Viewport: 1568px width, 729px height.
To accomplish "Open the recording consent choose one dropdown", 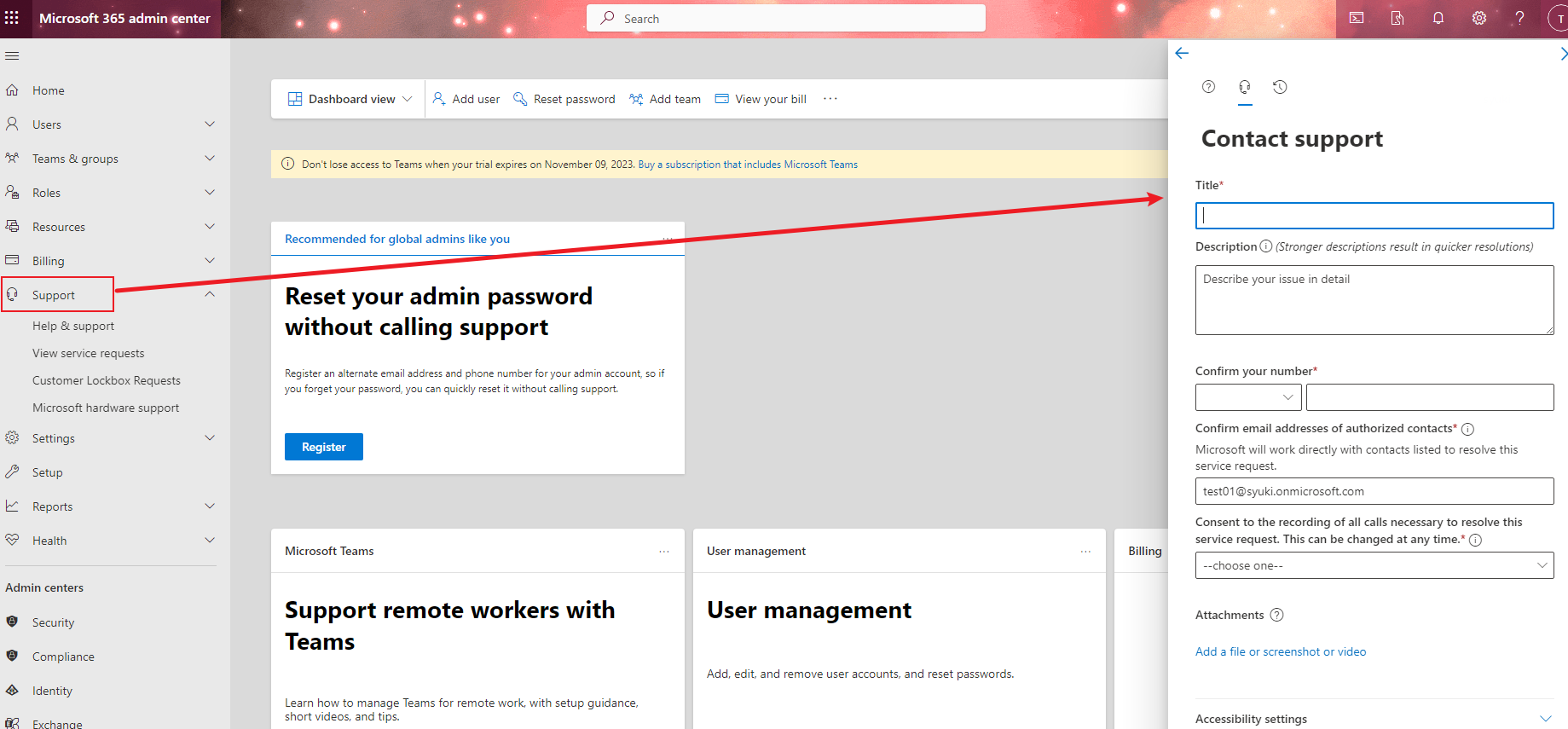I will tap(1374, 565).
